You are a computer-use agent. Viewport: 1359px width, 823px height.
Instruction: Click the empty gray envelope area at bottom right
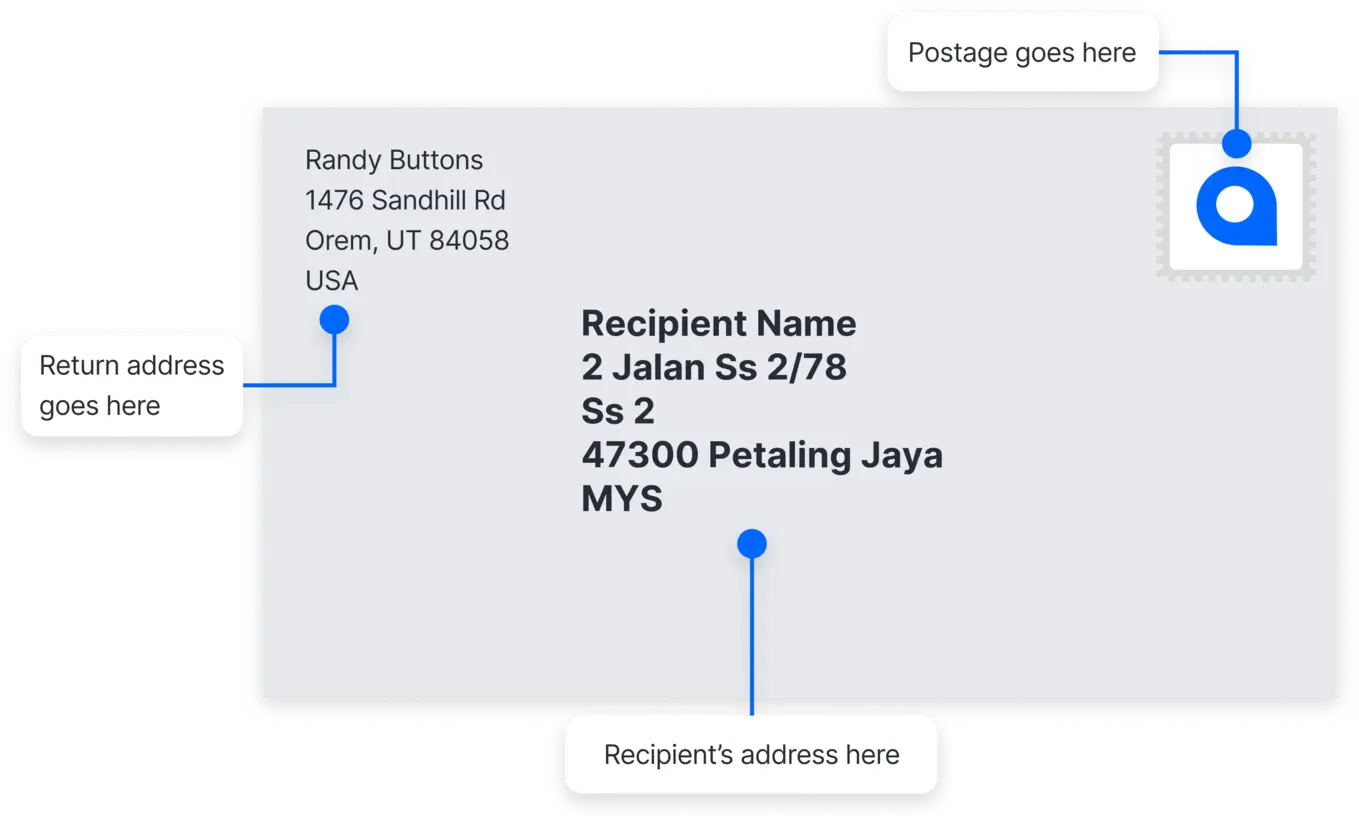click(1150, 600)
